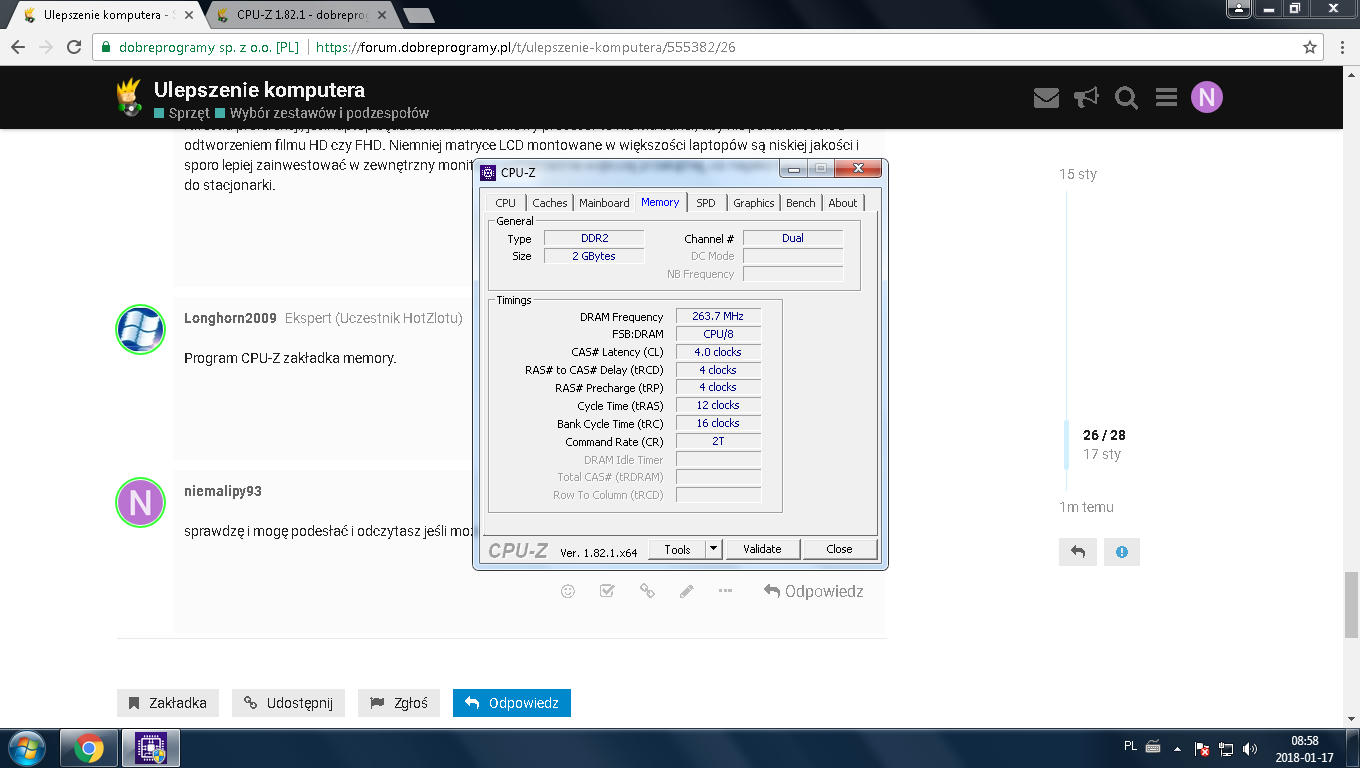
Task: Open Chrome three-dot menu
Action: pos(1342,47)
